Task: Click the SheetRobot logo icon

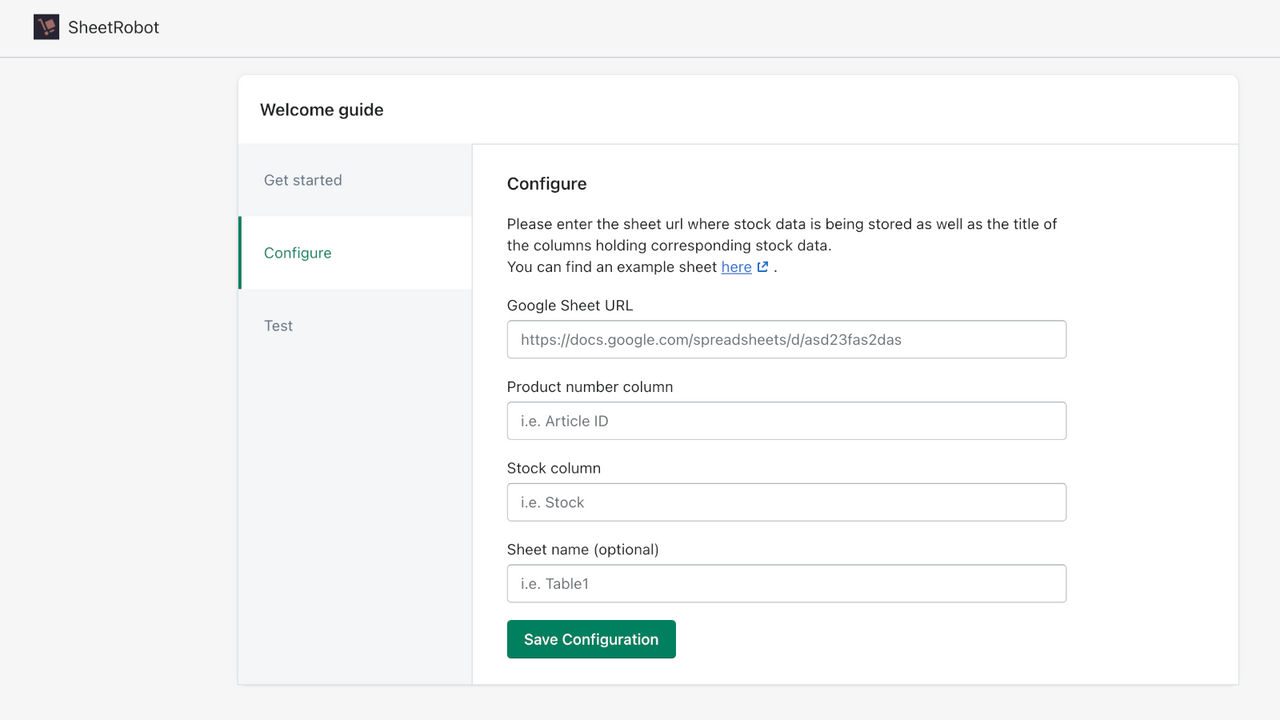Action: 46,27
